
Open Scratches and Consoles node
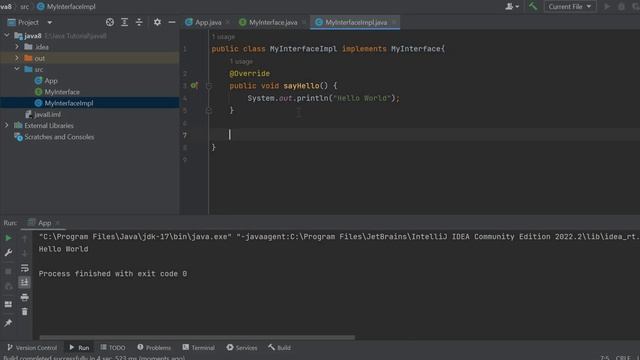pos(59,137)
